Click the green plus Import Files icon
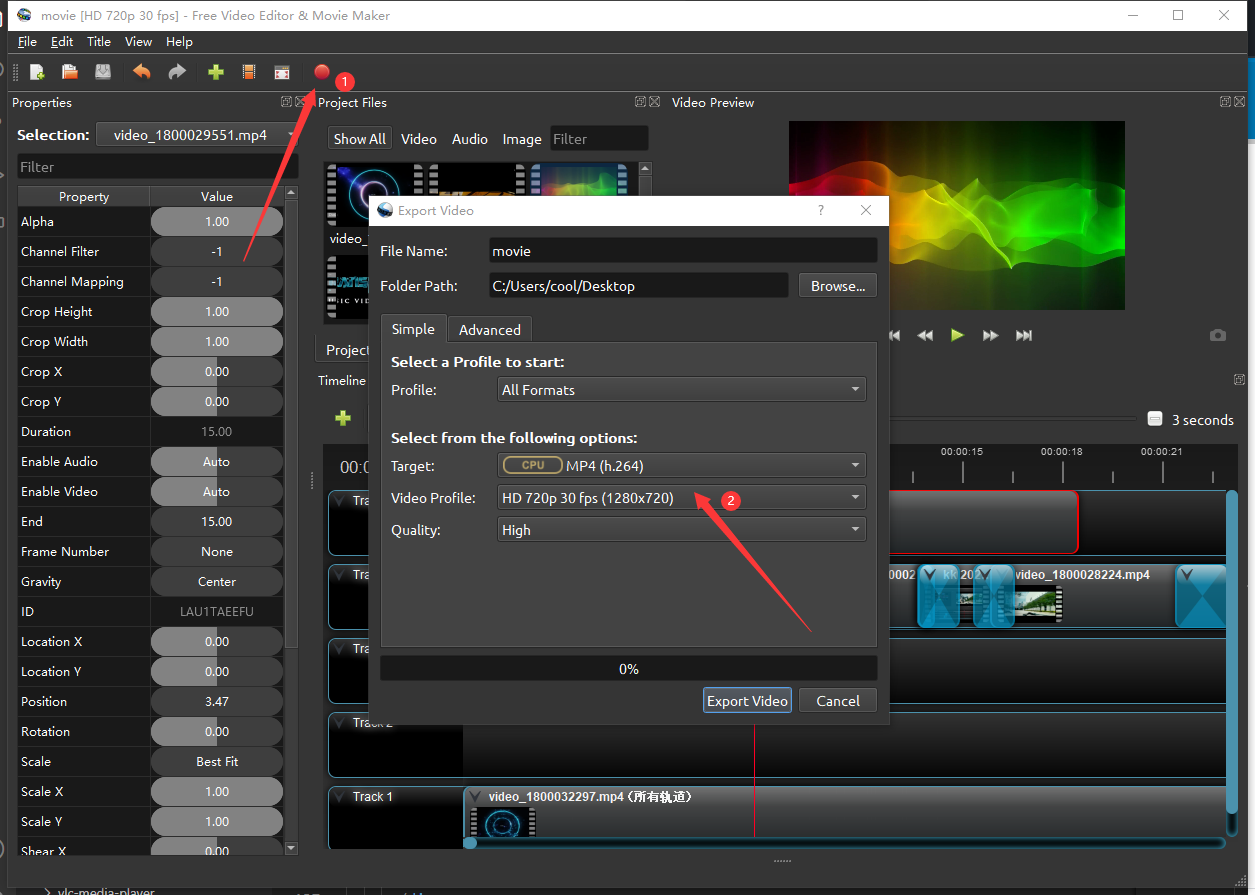Viewport: 1255px width, 895px height. click(215, 72)
